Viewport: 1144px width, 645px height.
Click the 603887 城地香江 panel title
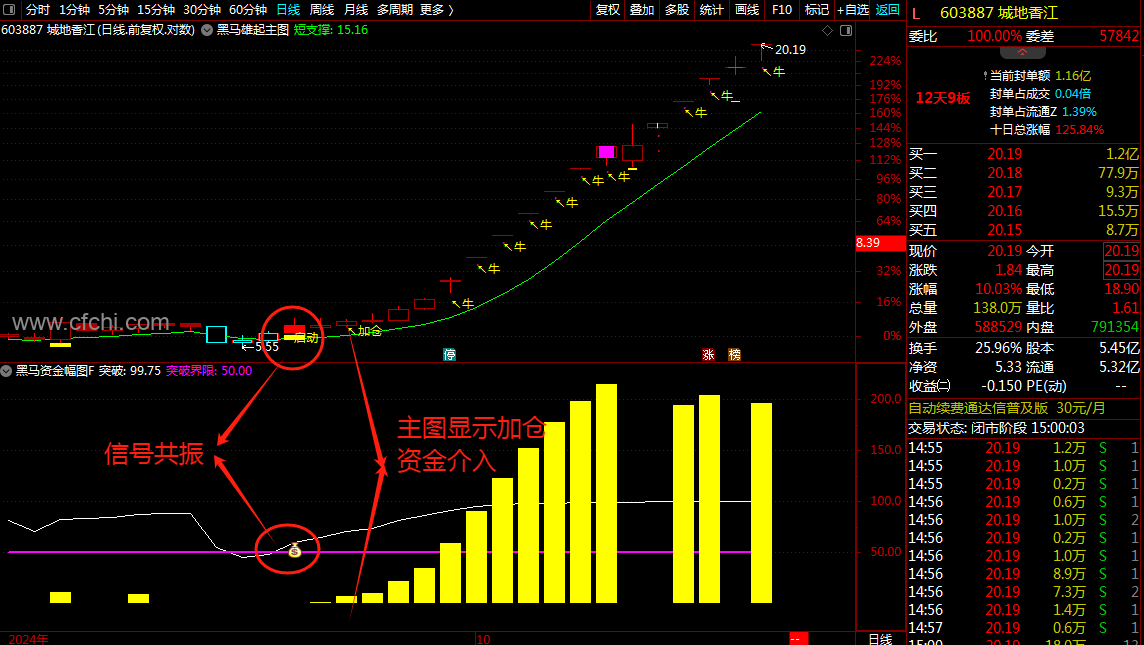tap(999, 13)
